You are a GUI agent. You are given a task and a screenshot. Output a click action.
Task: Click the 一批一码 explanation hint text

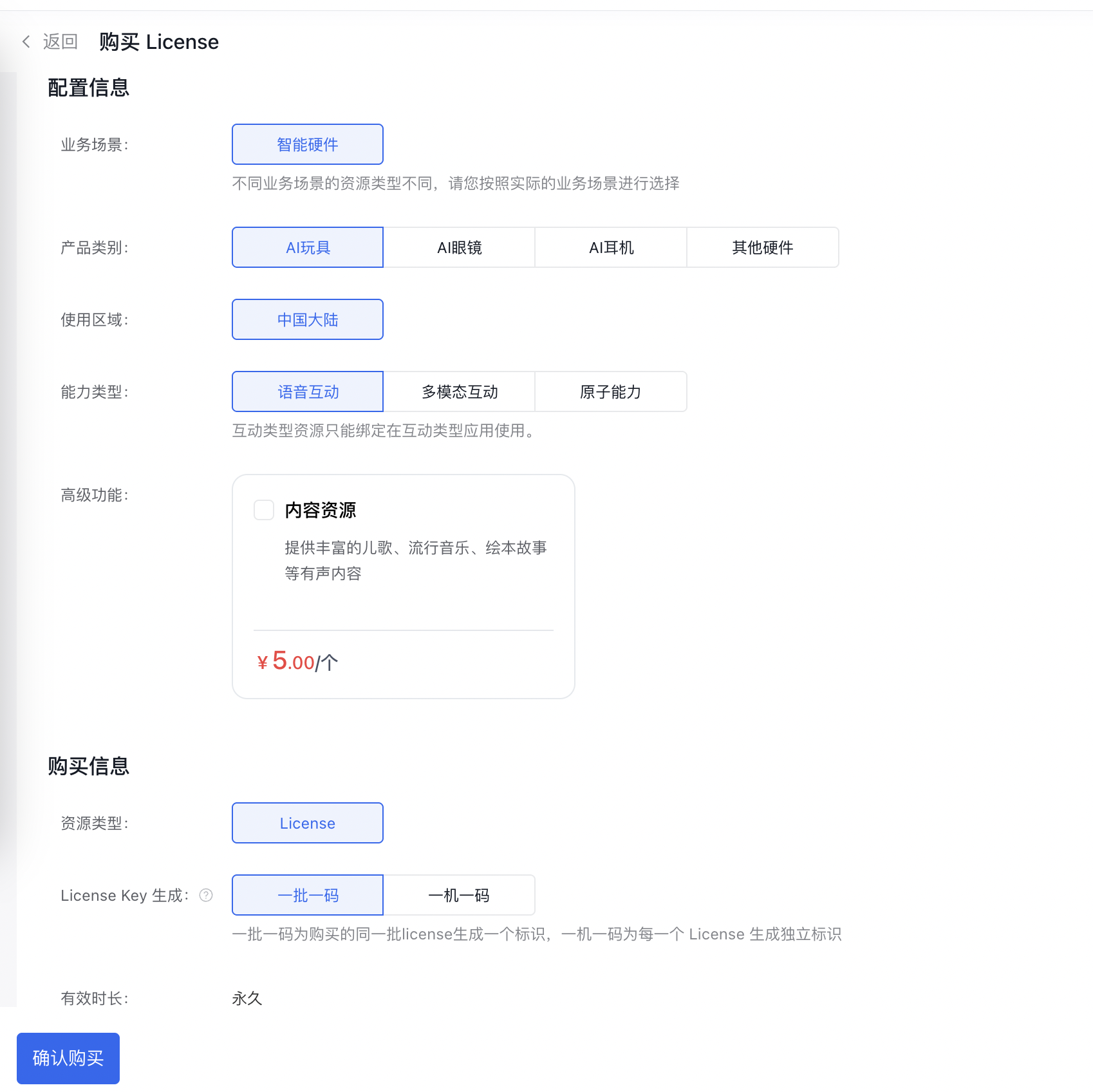(537, 934)
